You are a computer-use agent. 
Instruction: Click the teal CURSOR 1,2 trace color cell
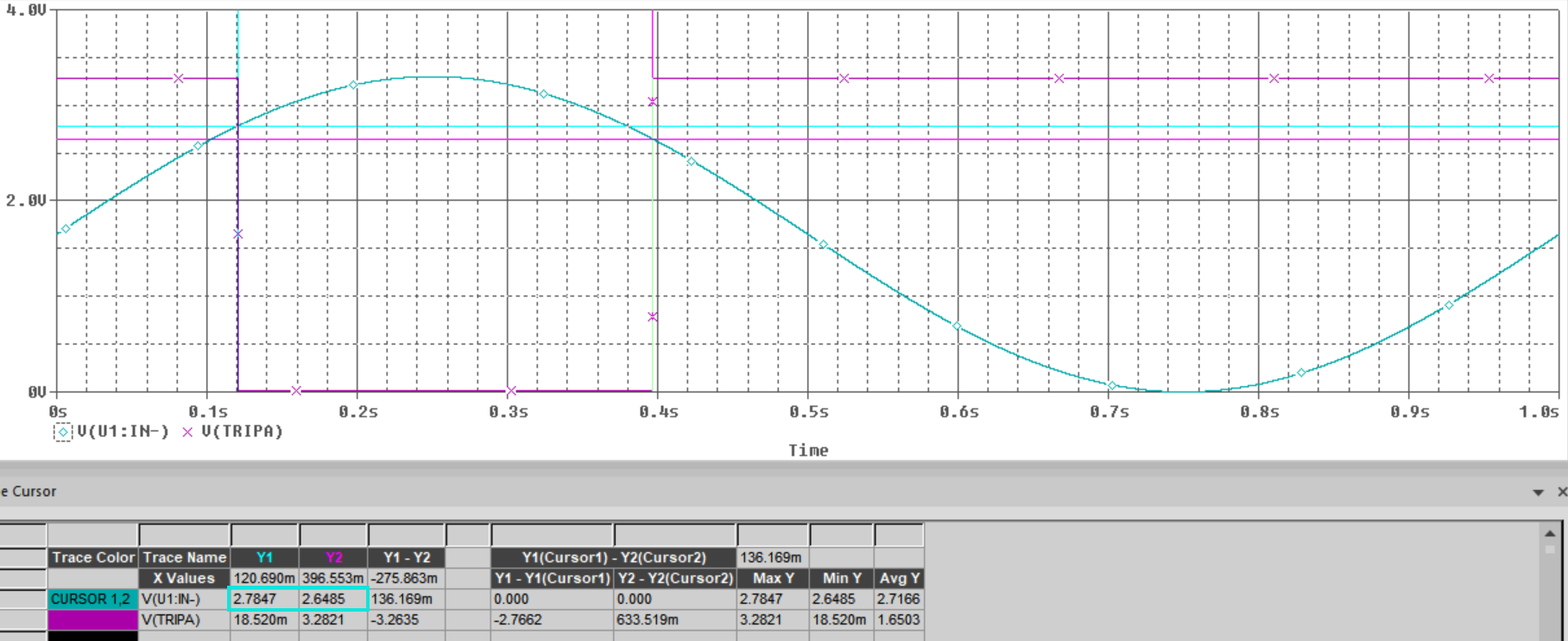(x=92, y=599)
